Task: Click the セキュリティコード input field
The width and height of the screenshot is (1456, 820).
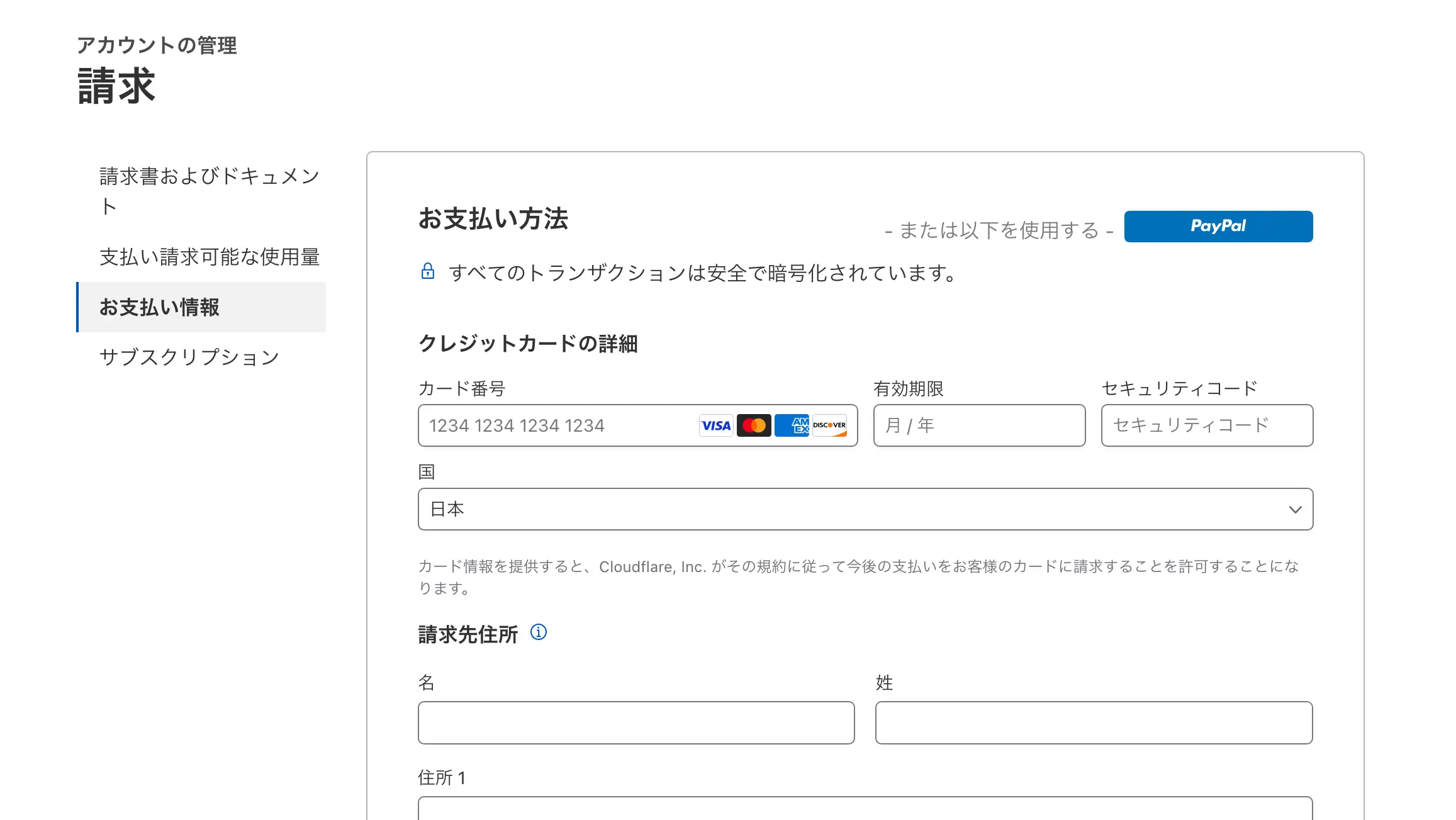Action: 1207,425
